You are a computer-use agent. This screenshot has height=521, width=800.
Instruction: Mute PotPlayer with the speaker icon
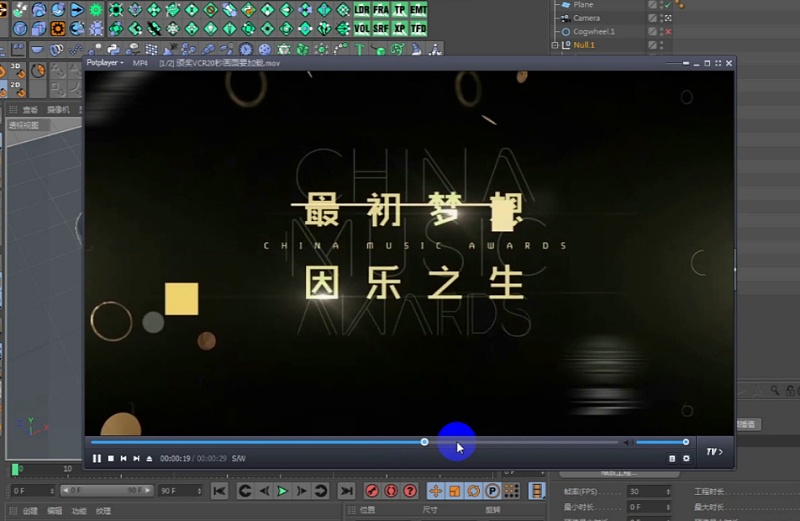point(627,442)
